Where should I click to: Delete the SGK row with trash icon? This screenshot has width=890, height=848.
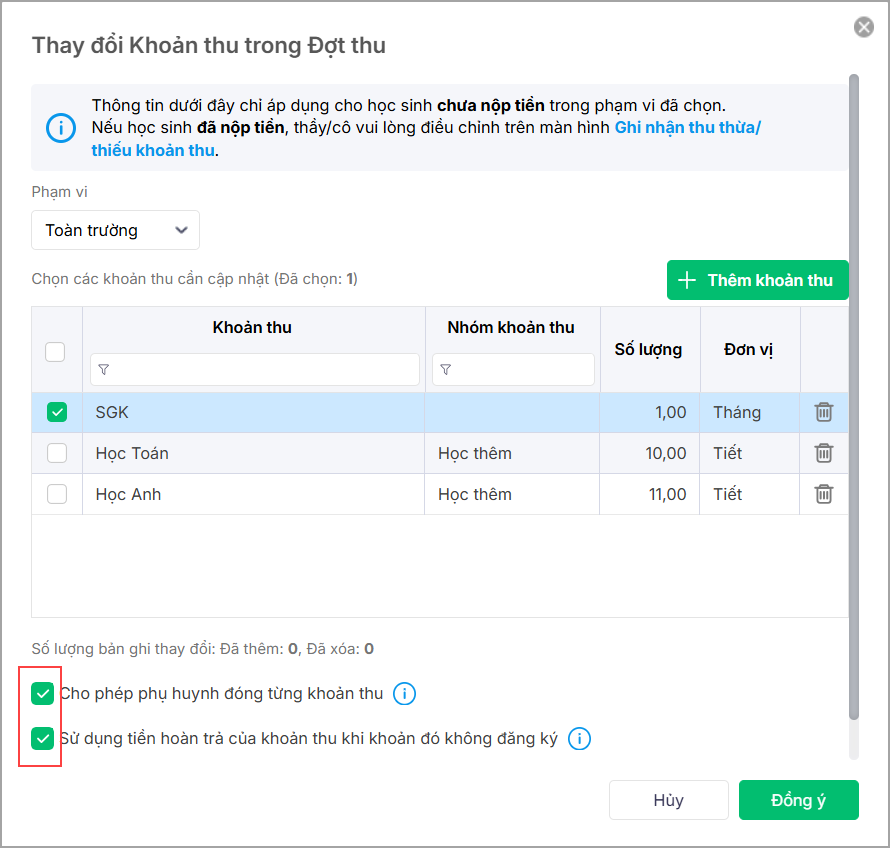[x=823, y=412]
